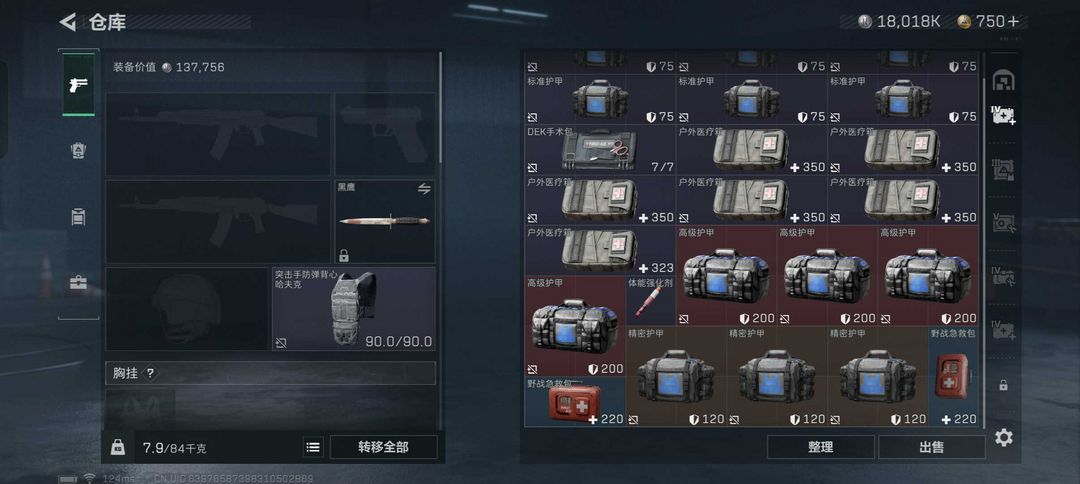Click the weight lock icon beside 7.9/84千克
Image resolution: width=1080 pixels, height=484 pixels.
click(117, 448)
